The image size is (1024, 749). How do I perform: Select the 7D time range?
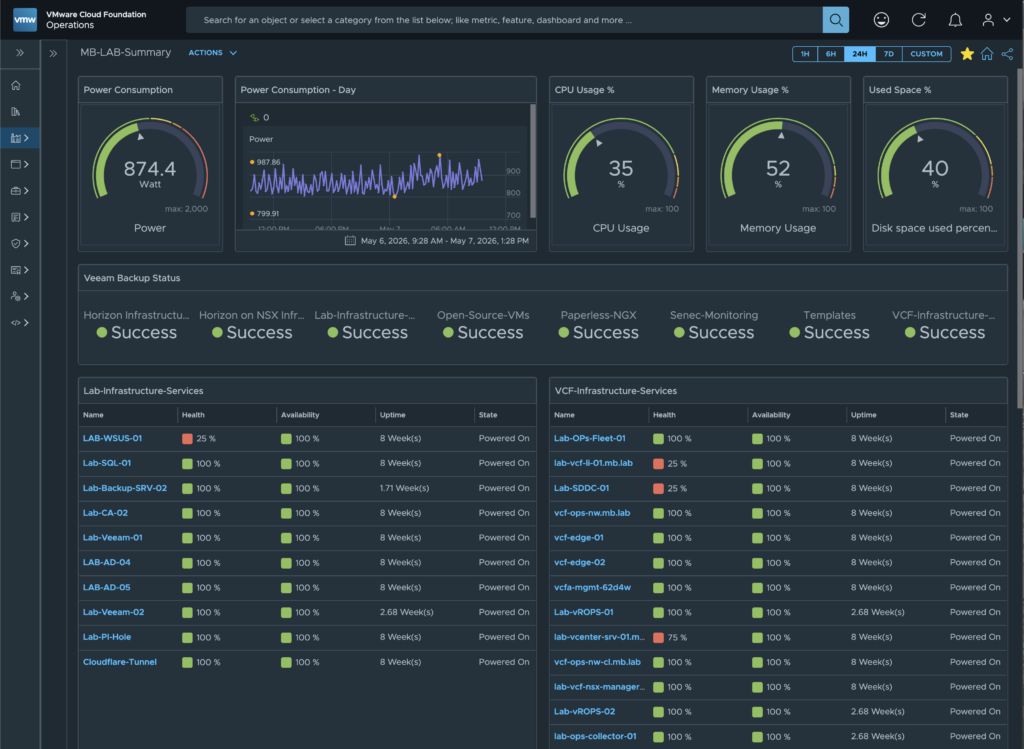[x=888, y=54]
